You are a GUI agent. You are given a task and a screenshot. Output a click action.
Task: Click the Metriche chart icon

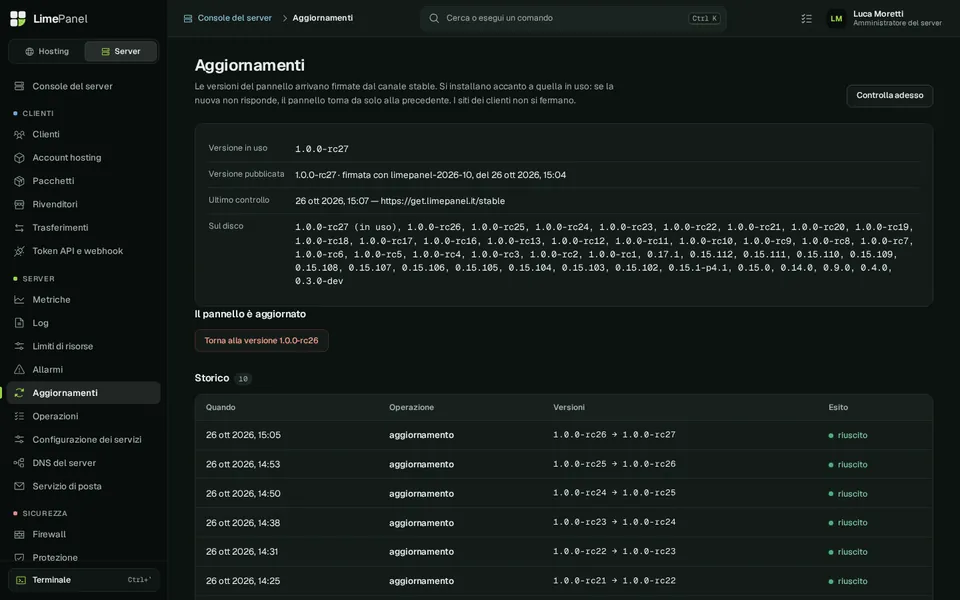click(19, 299)
